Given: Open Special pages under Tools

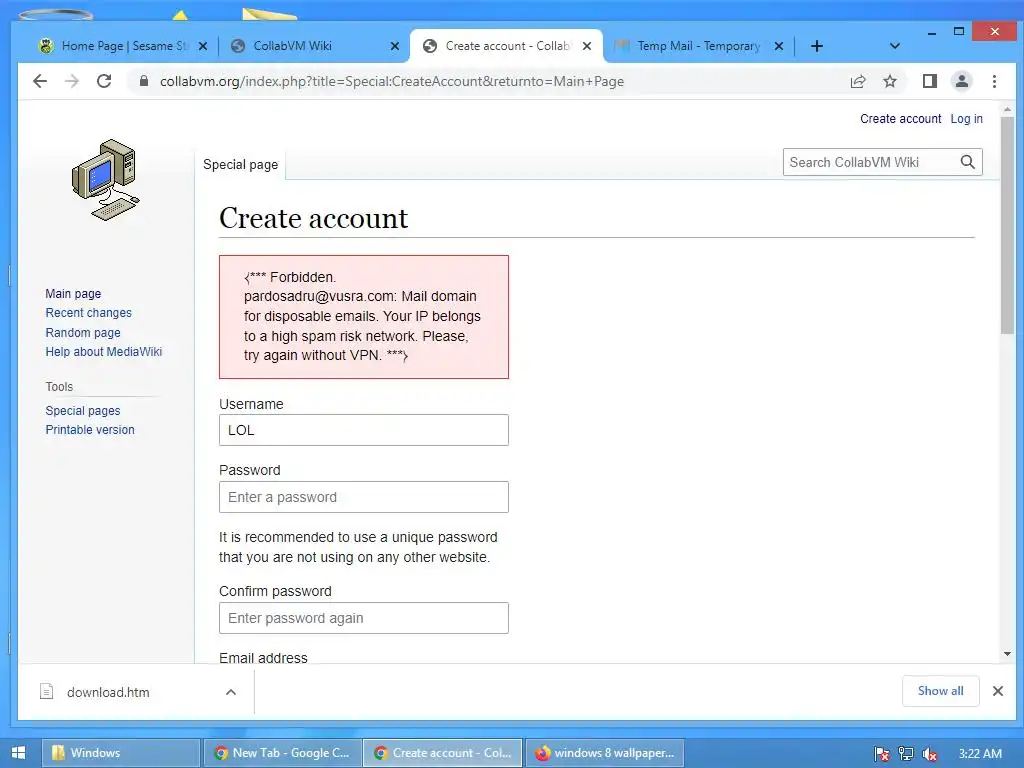Looking at the screenshot, I should click(83, 411).
